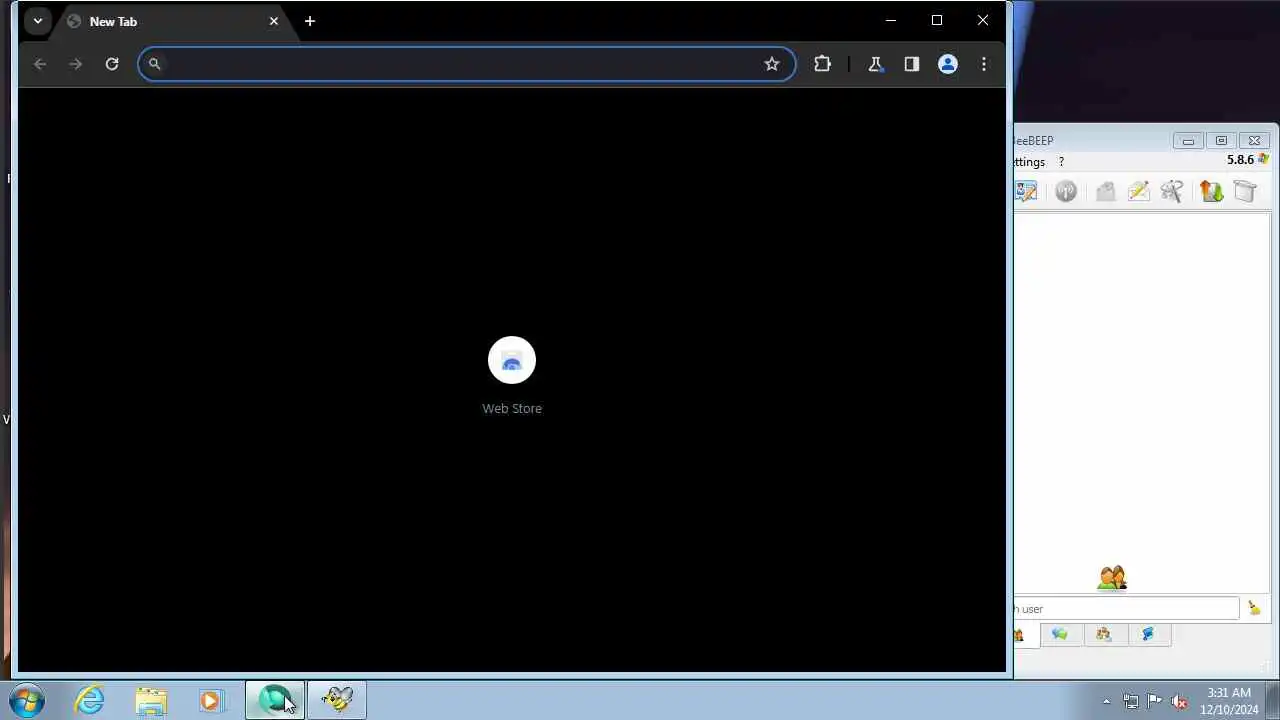Viewport: 1280px width, 720px height.
Task: Open the Action Center flag icon
Action: [1155, 701]
